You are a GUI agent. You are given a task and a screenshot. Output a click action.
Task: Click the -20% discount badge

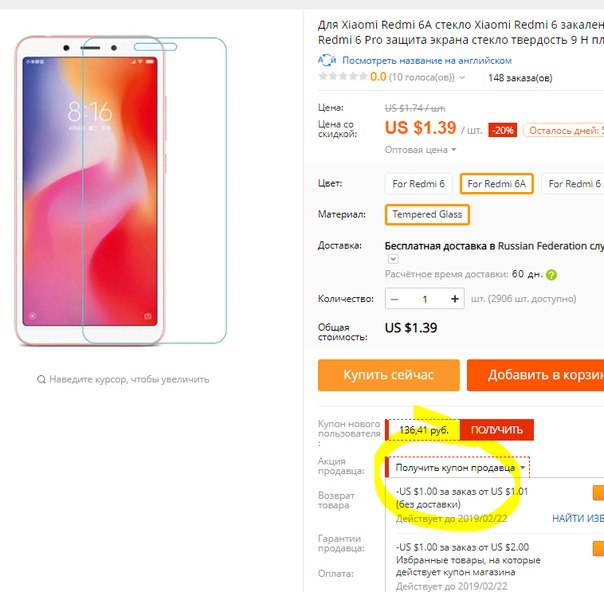coord(503,131)
